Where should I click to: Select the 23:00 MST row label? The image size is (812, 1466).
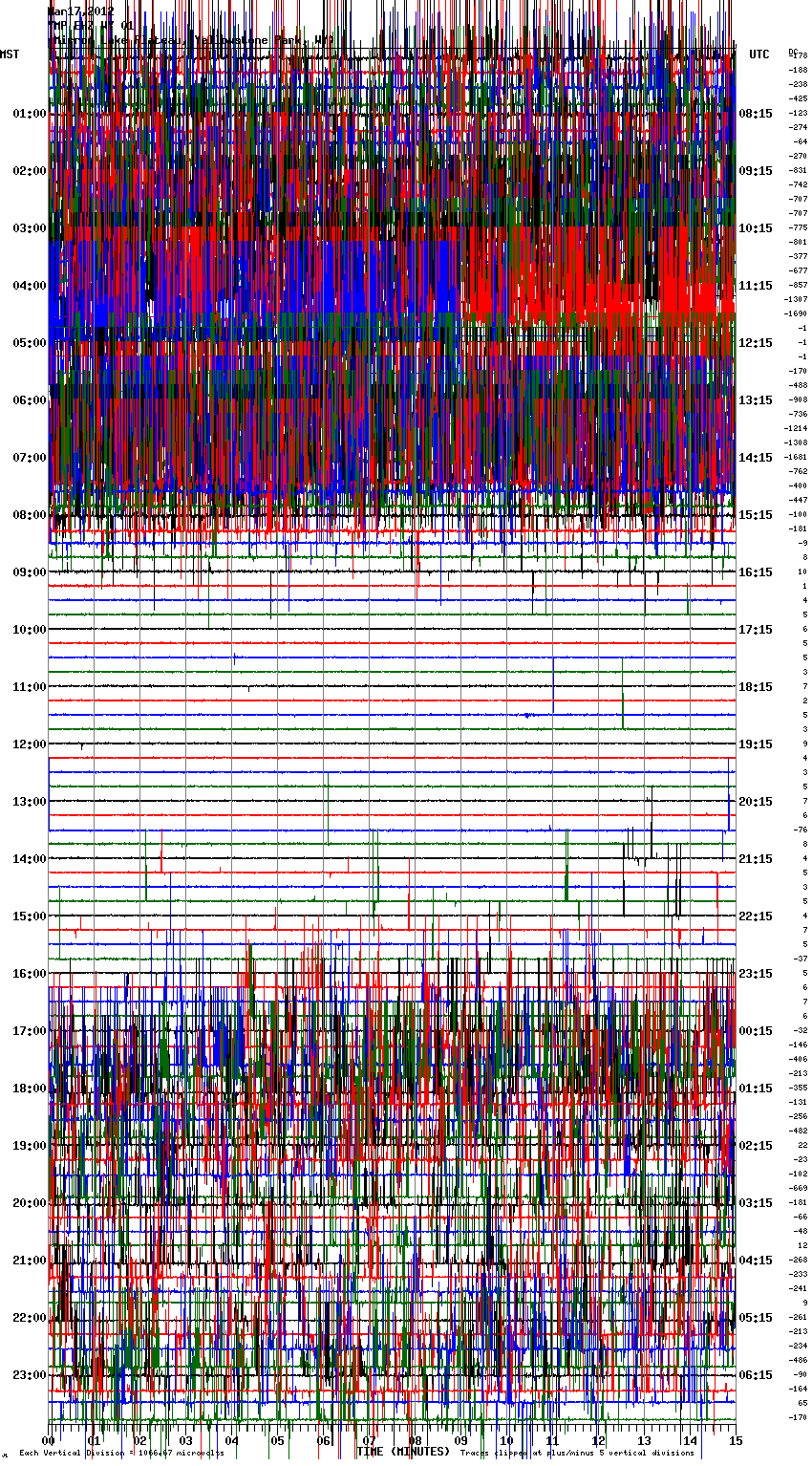coord(30,1375)
